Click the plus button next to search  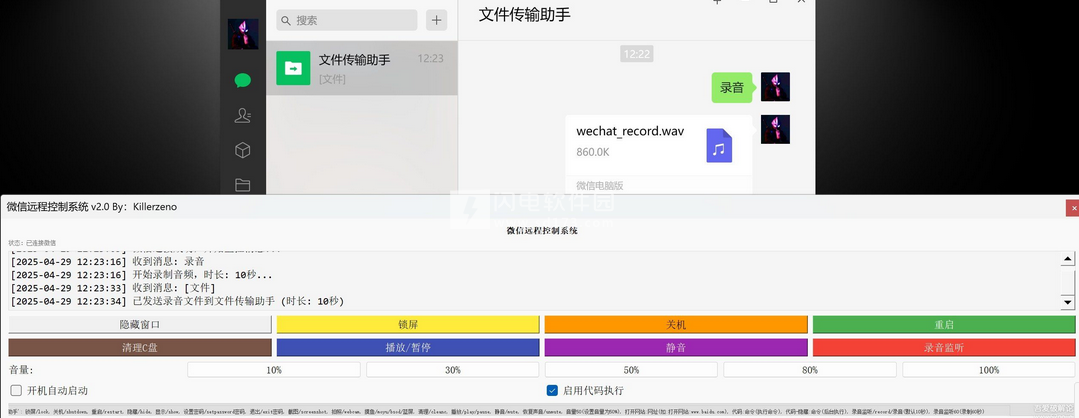click(x=436, y=20)
